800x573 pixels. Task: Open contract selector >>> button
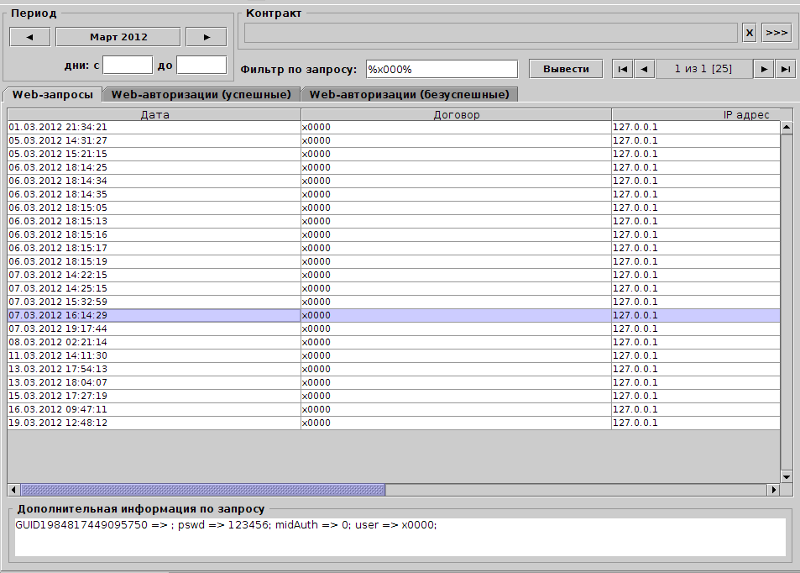tap(776, 33)
